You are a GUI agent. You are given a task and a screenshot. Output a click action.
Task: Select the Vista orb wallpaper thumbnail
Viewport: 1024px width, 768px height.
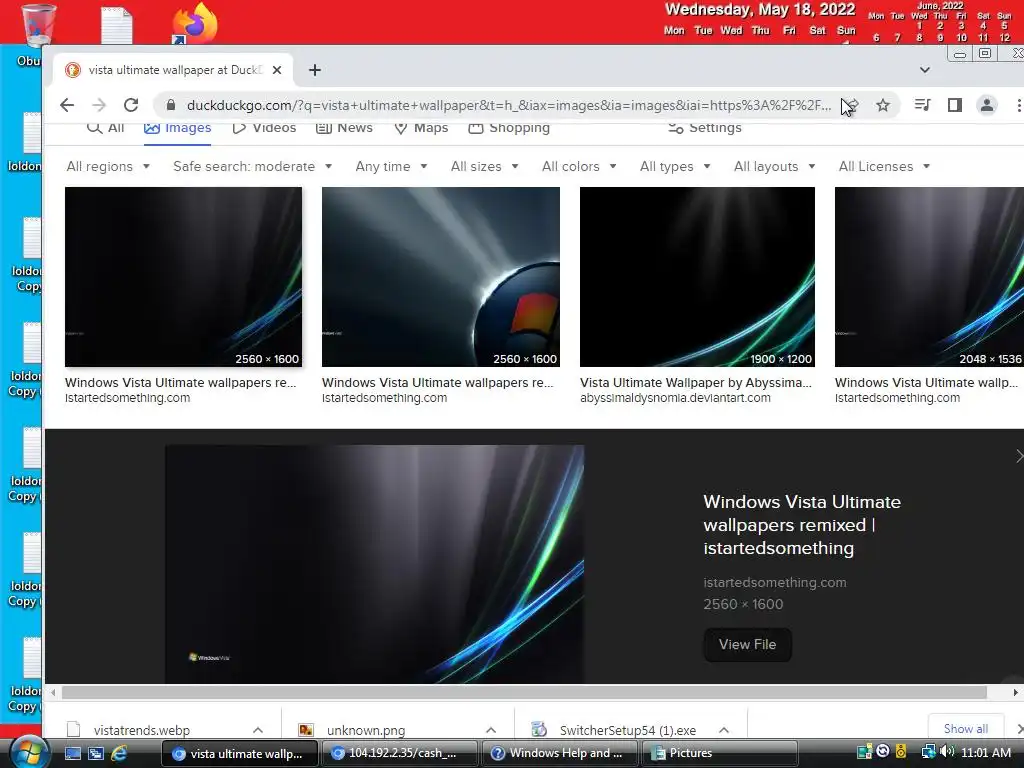441,277
